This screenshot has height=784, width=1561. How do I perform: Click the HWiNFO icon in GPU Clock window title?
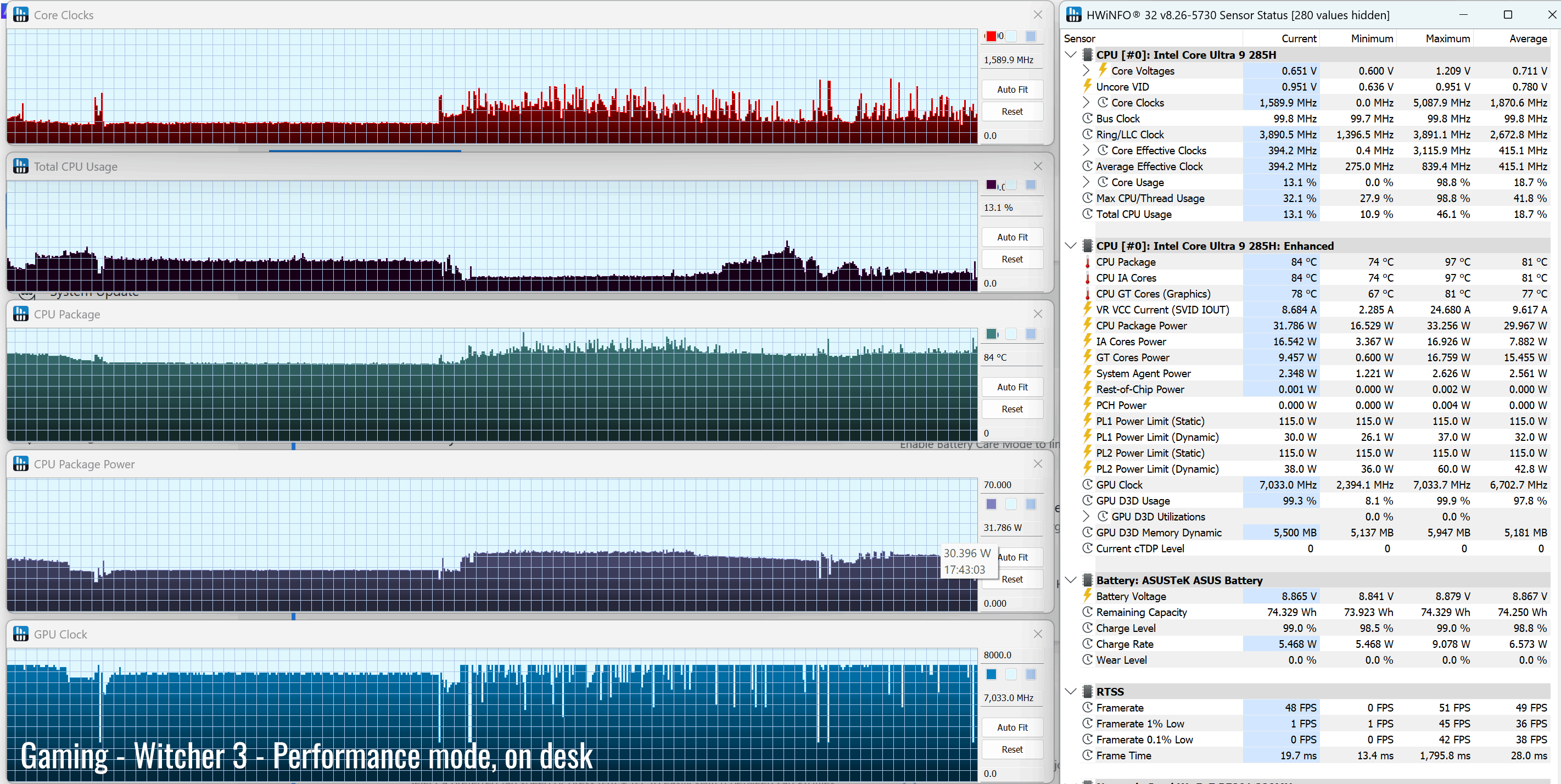tap(21, 634)
